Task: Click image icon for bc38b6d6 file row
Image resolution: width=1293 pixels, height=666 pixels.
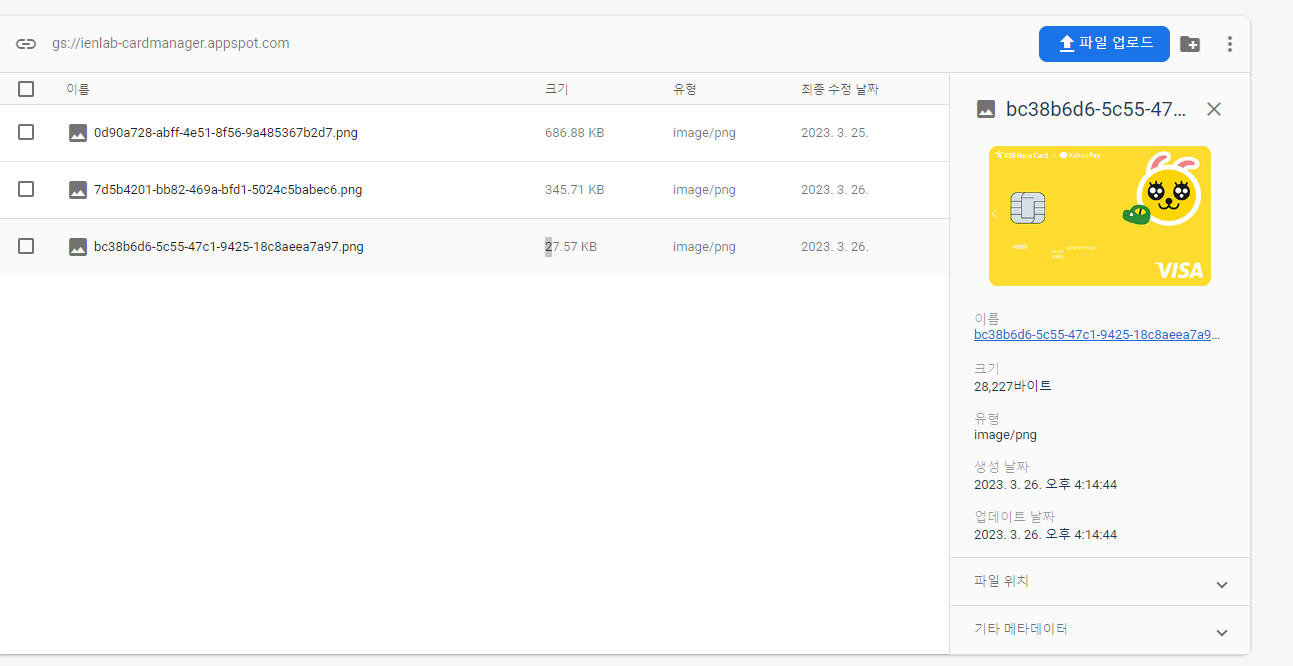Action: point(78,247)
